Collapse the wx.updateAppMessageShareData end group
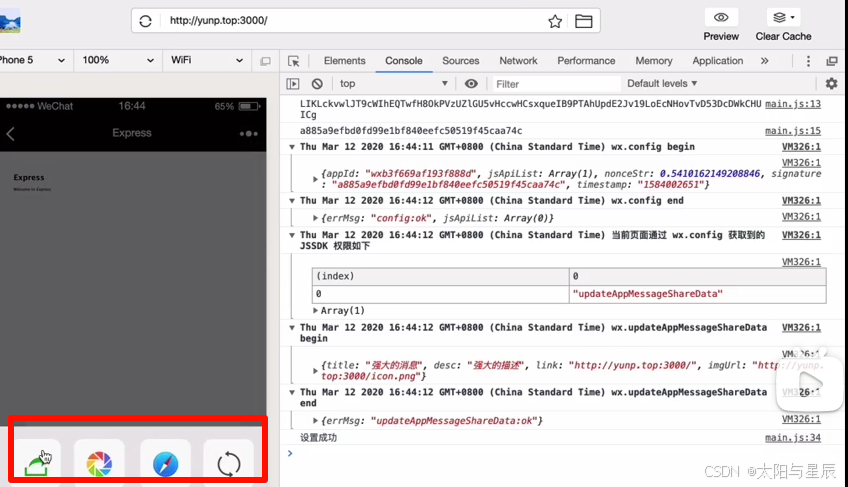Screen dimensions: 848x487 pyautogui.click(x=292, y=392)
